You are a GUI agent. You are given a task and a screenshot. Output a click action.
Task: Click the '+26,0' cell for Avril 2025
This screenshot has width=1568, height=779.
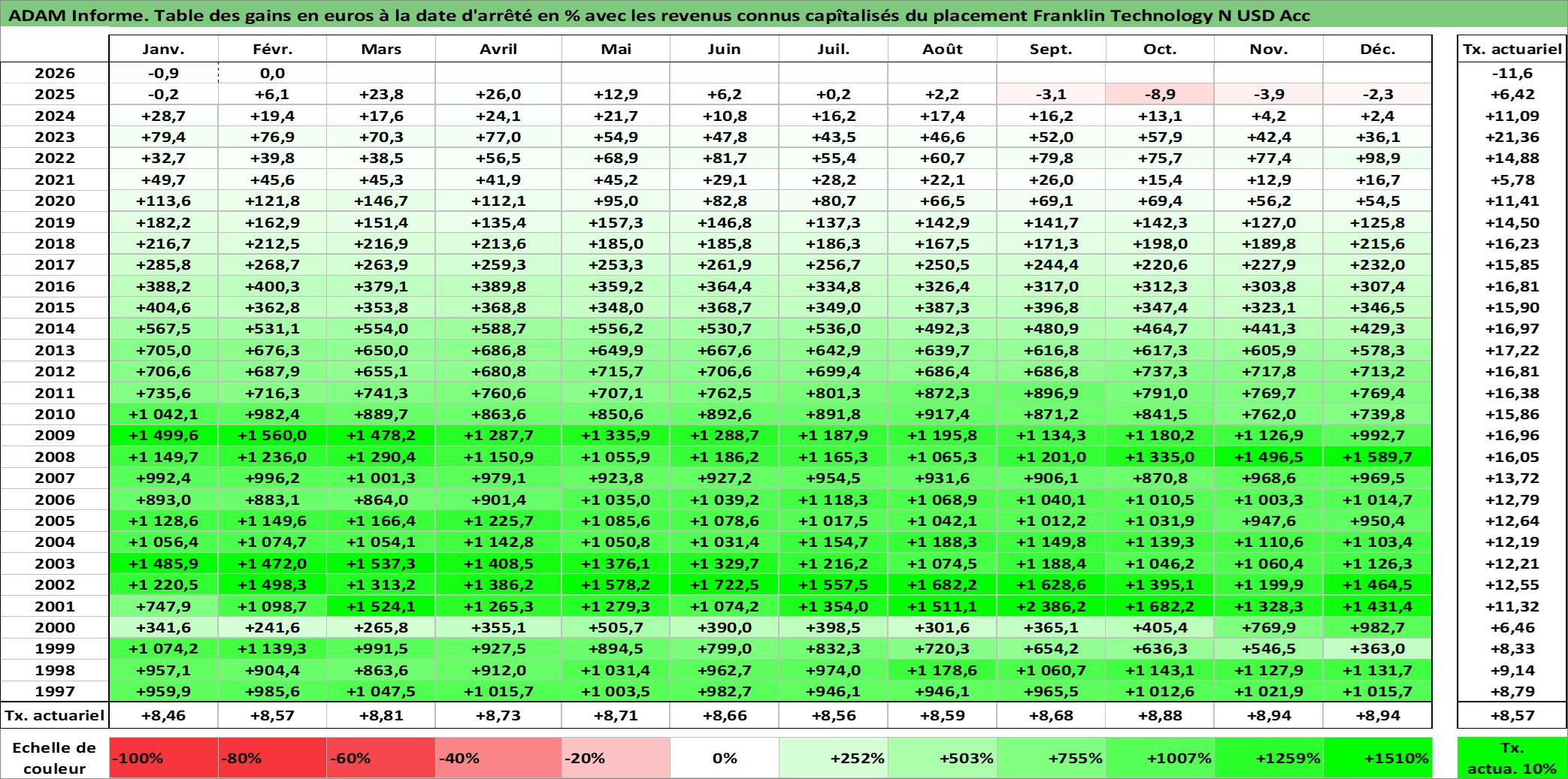click(x=498, y=94)
